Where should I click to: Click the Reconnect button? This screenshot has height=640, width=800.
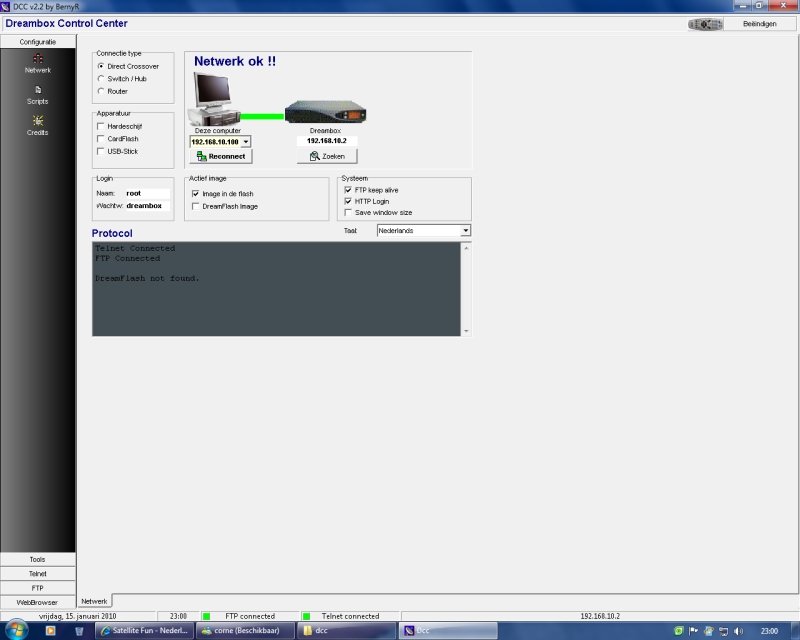point(221,156)
